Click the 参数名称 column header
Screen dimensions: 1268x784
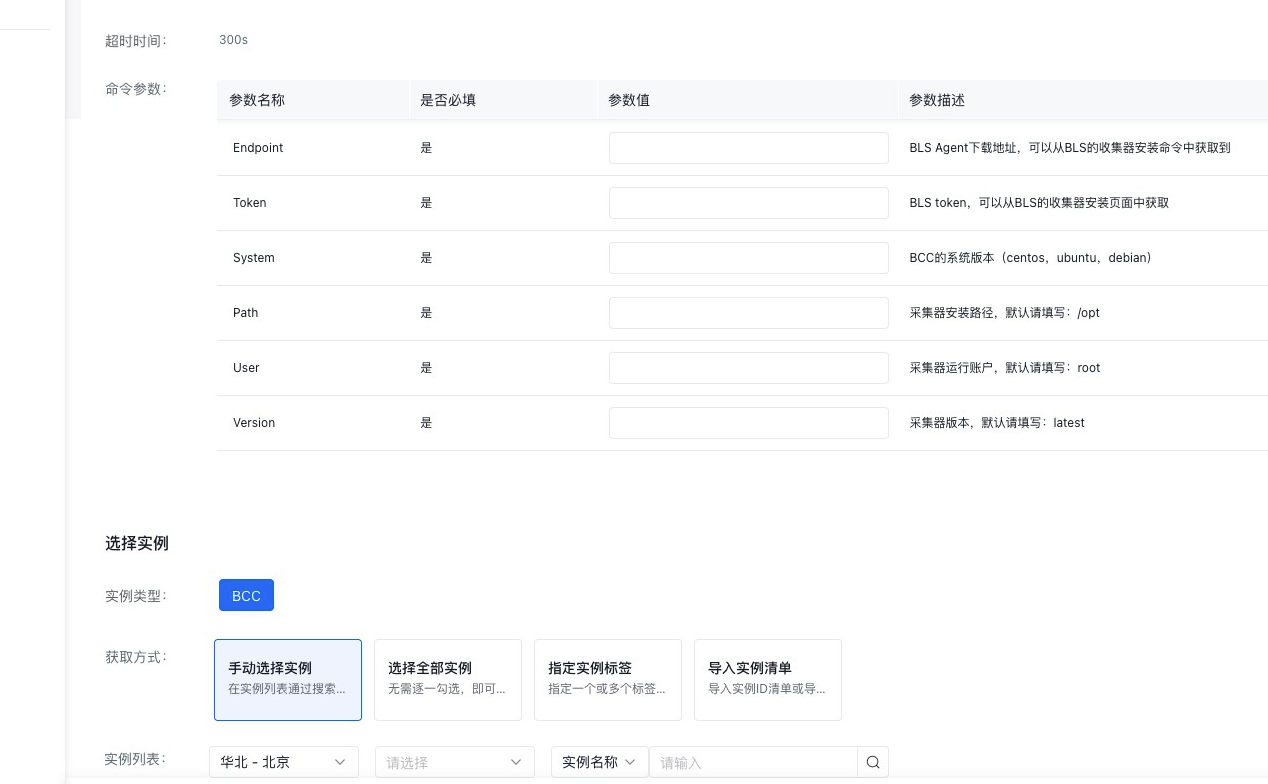click(257, 100)
